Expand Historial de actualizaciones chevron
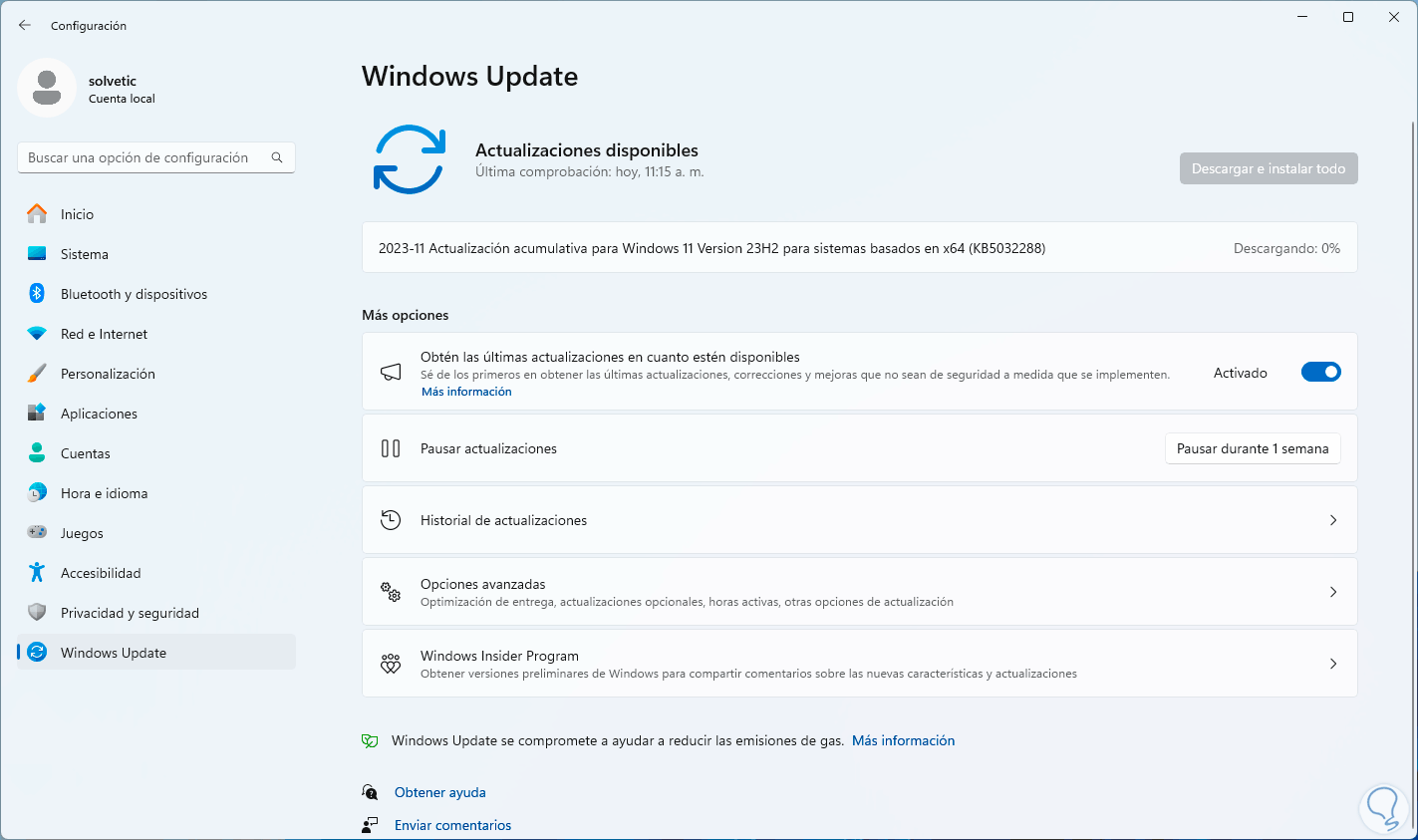 [1333, 520]
